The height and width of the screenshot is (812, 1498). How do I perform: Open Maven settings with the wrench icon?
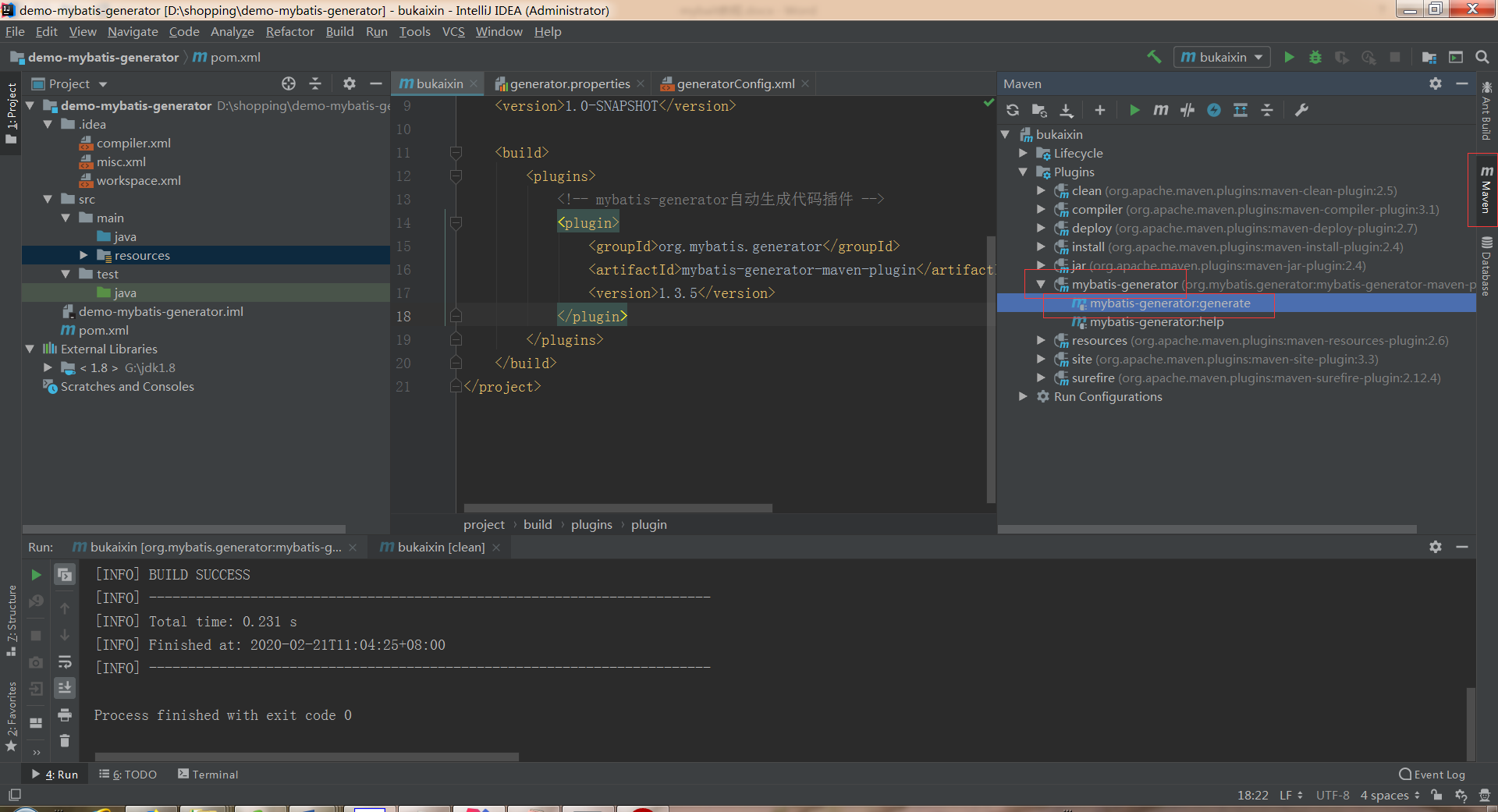pos(1301,110)
